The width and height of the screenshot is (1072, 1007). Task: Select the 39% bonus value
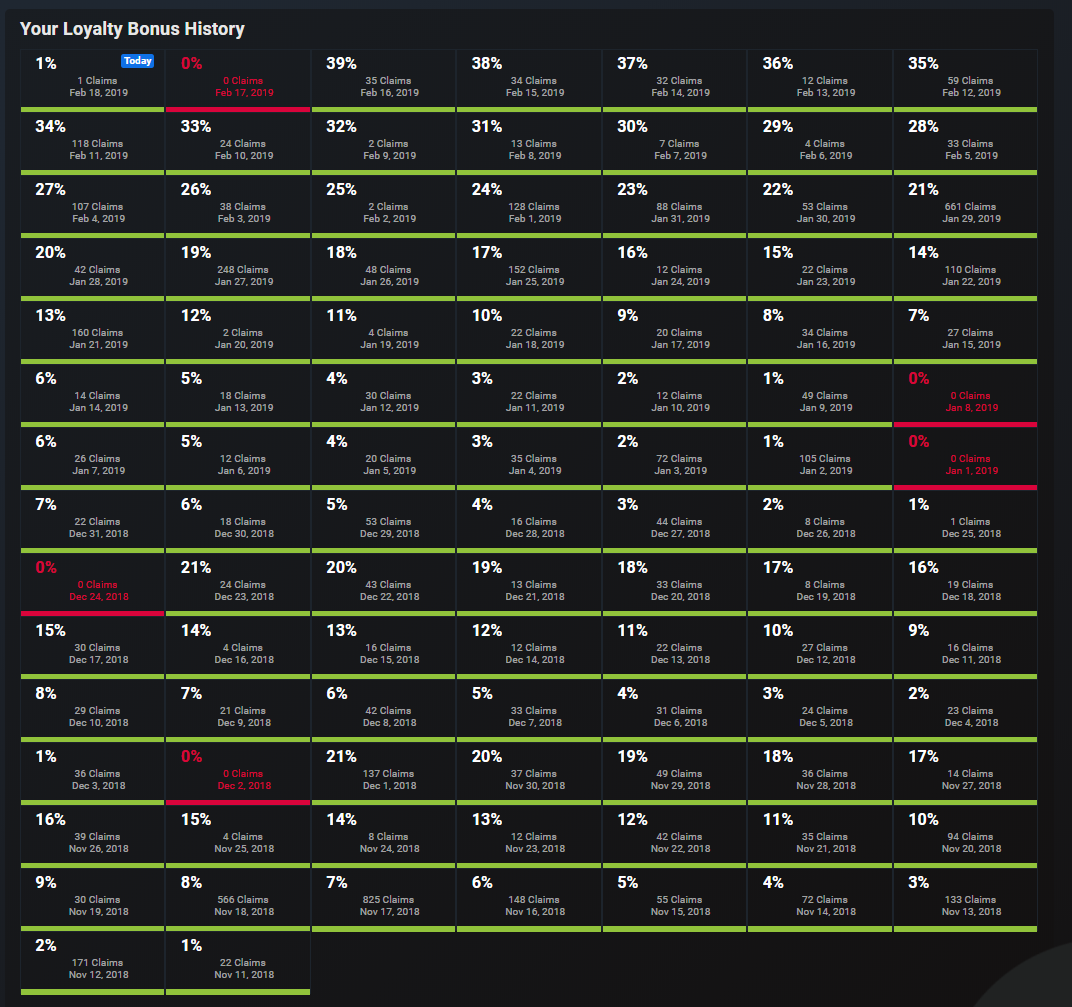(341, 64)
